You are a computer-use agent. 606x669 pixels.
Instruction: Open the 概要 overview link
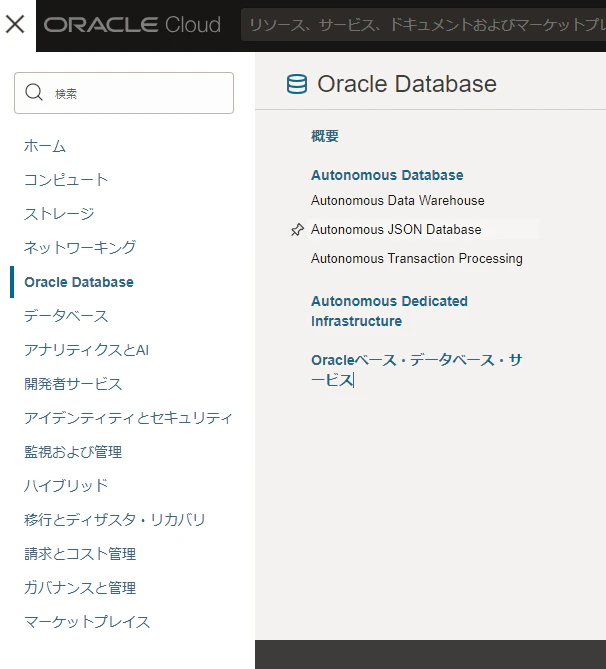point(325,136)
